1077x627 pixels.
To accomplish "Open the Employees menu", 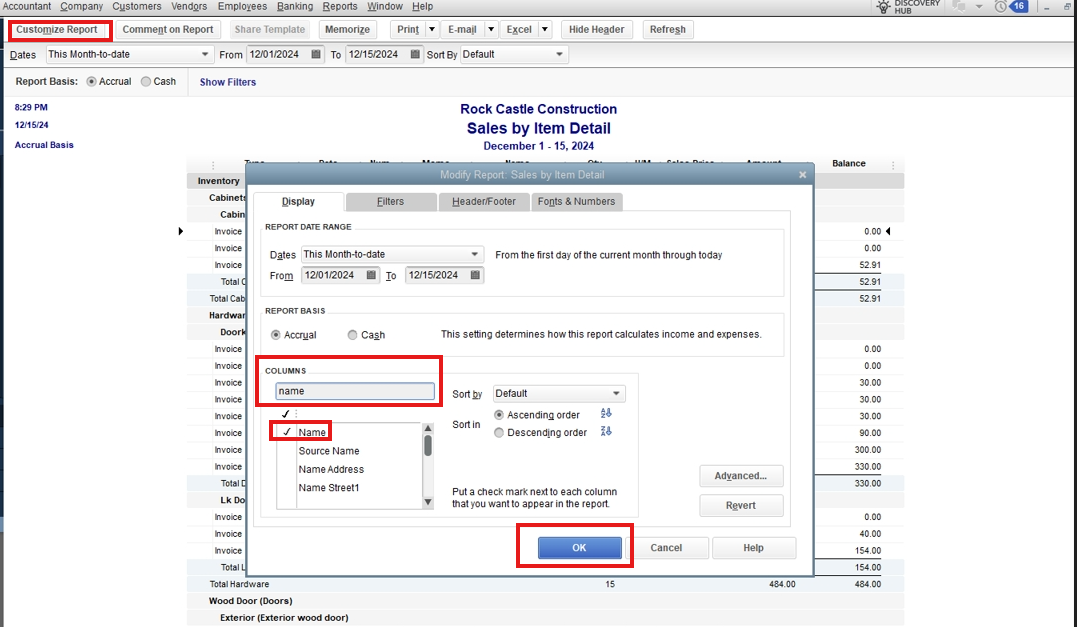I will (242, 6).
